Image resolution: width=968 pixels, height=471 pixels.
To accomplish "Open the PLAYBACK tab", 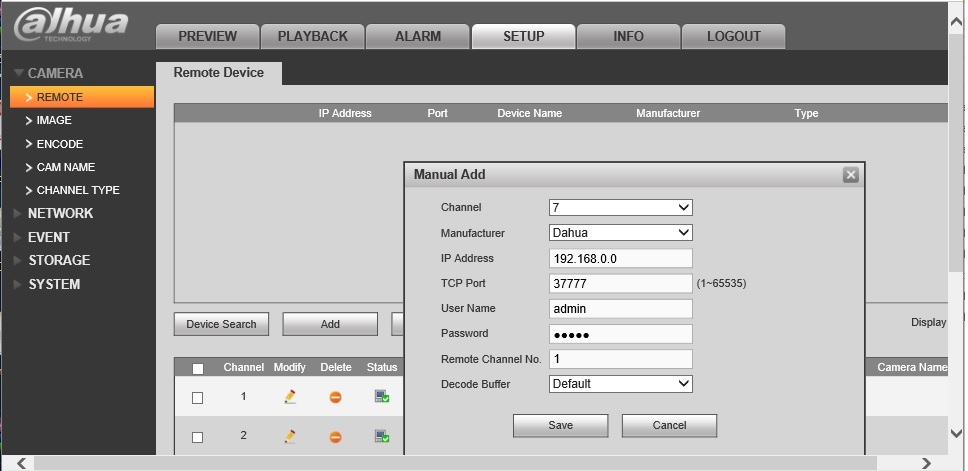I will click(312, 36).
